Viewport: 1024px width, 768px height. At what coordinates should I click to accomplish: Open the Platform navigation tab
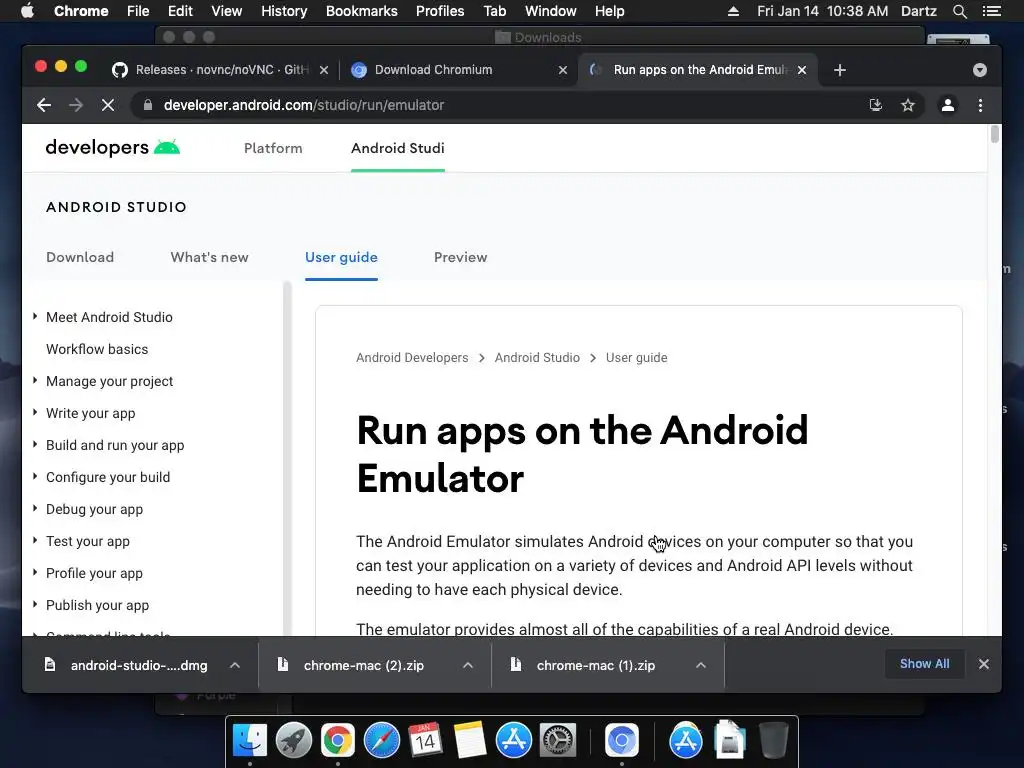coord(273,148)
